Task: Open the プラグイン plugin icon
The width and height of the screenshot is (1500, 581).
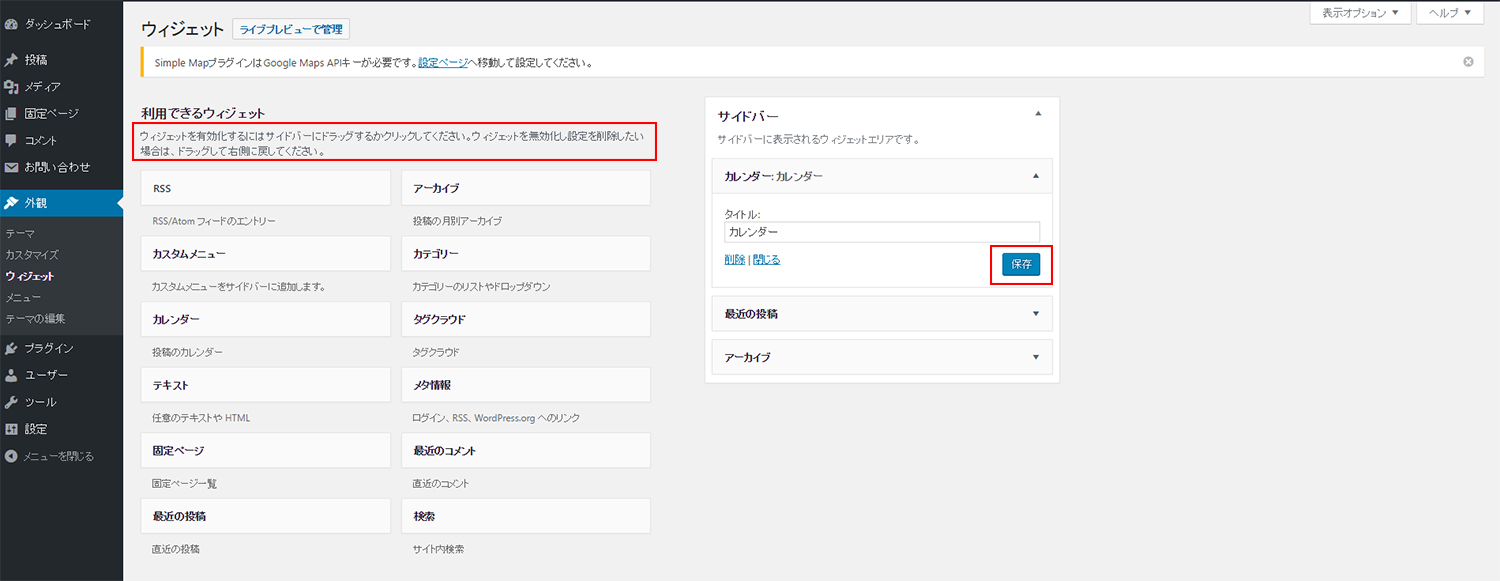Action: (14, 348)
